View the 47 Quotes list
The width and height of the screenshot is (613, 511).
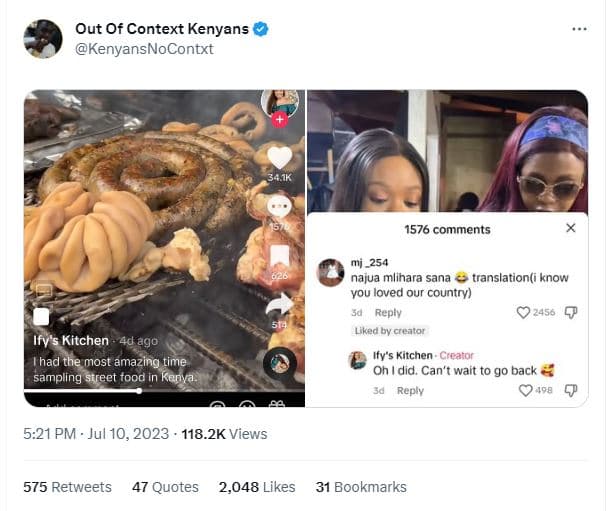pos(165,487)
